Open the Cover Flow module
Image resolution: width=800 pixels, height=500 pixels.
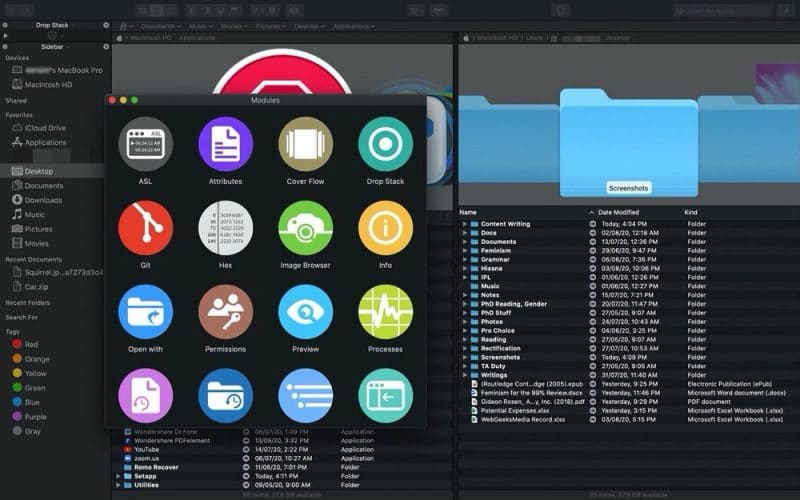point(305,145)
